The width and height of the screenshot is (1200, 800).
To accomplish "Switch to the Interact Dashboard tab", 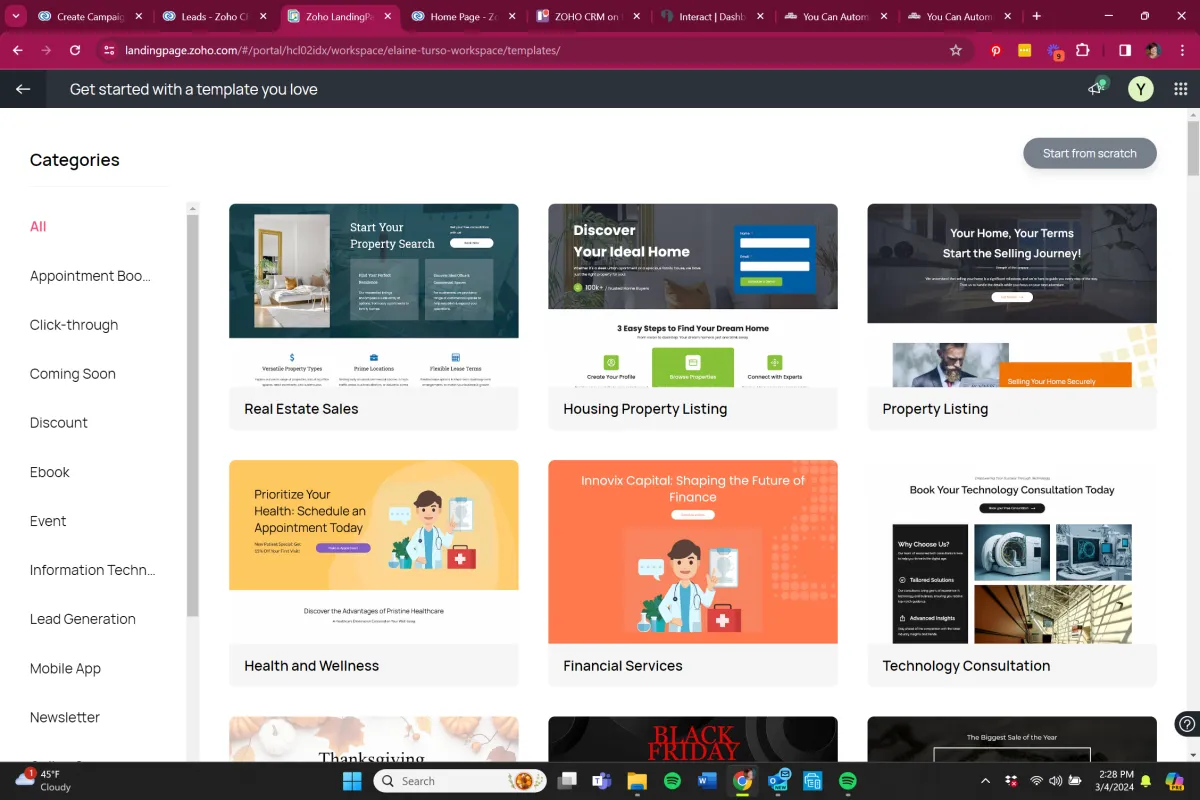I will click(x=710, y=16).
